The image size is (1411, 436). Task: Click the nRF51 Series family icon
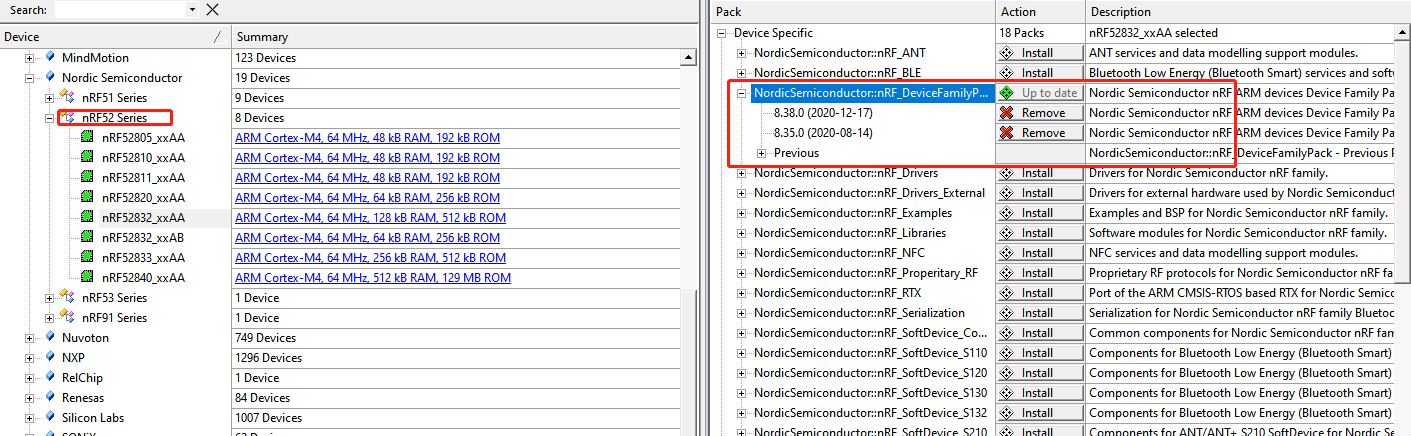tap(68, 98)
